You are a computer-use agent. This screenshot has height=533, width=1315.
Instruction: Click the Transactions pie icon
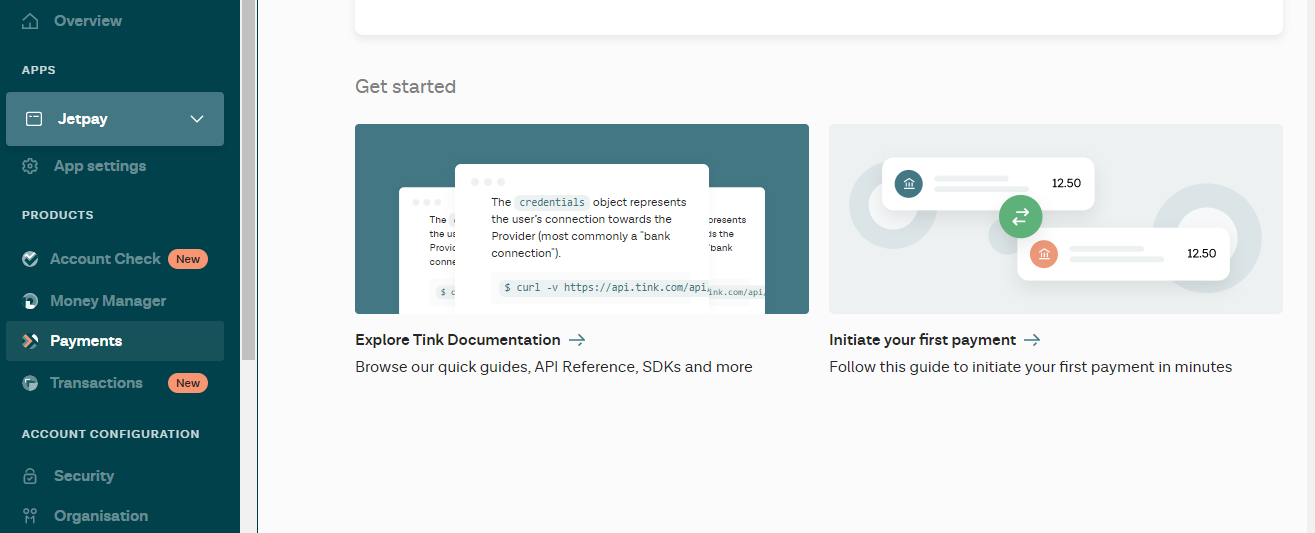click(x=31, y=383)
